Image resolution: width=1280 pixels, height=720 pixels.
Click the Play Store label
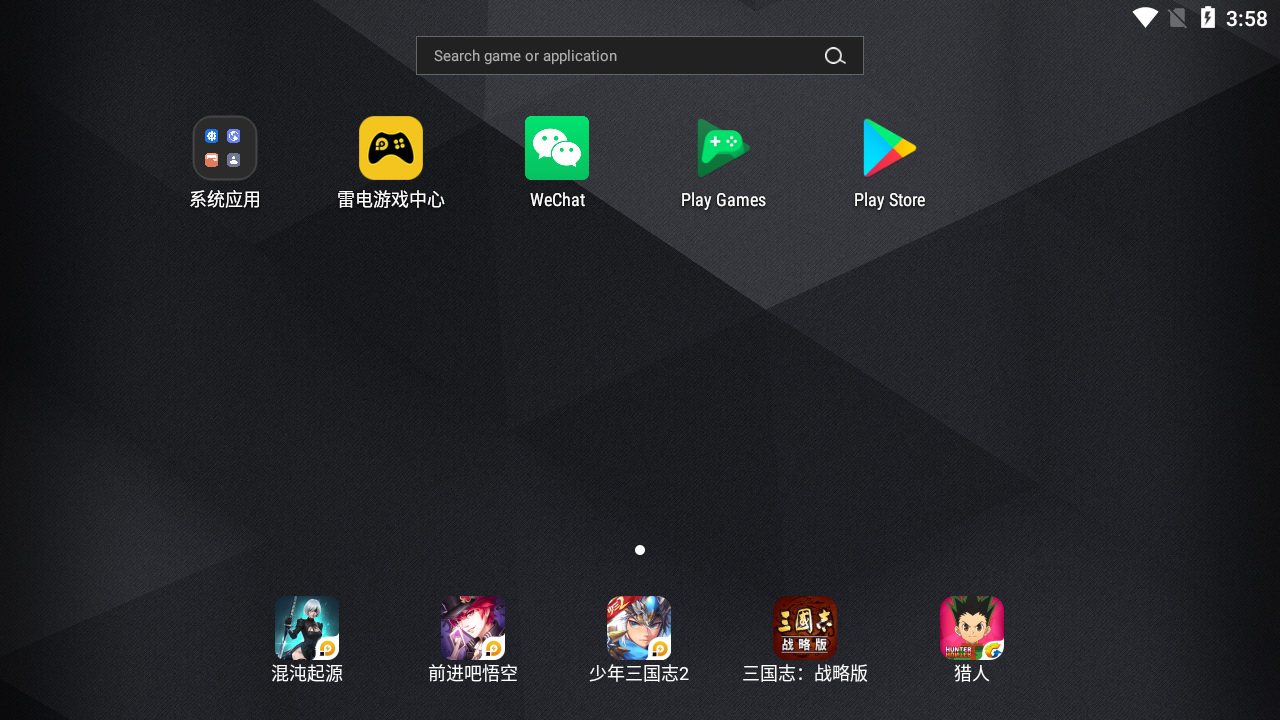click(889, 200)
